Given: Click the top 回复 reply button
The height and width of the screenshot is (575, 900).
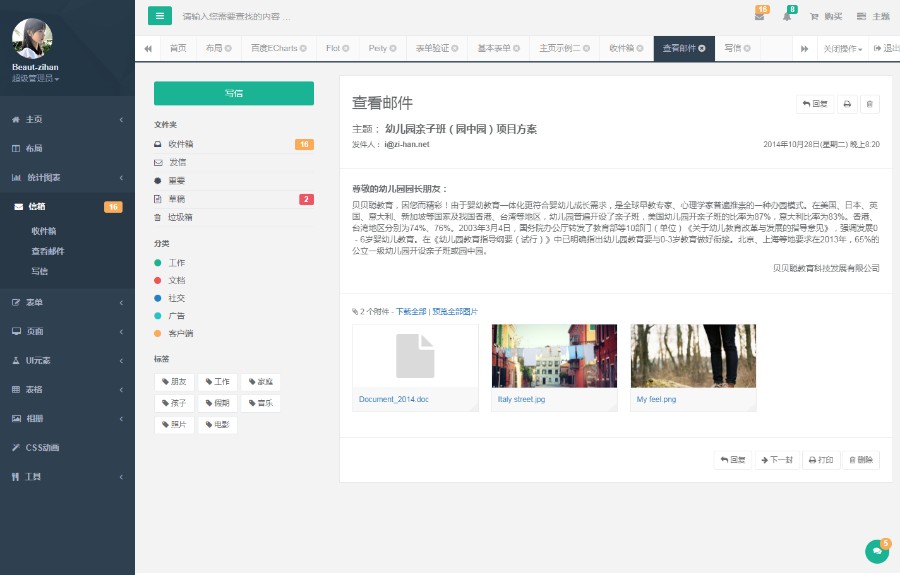Looking at the screenshot, I should point(815,104).
